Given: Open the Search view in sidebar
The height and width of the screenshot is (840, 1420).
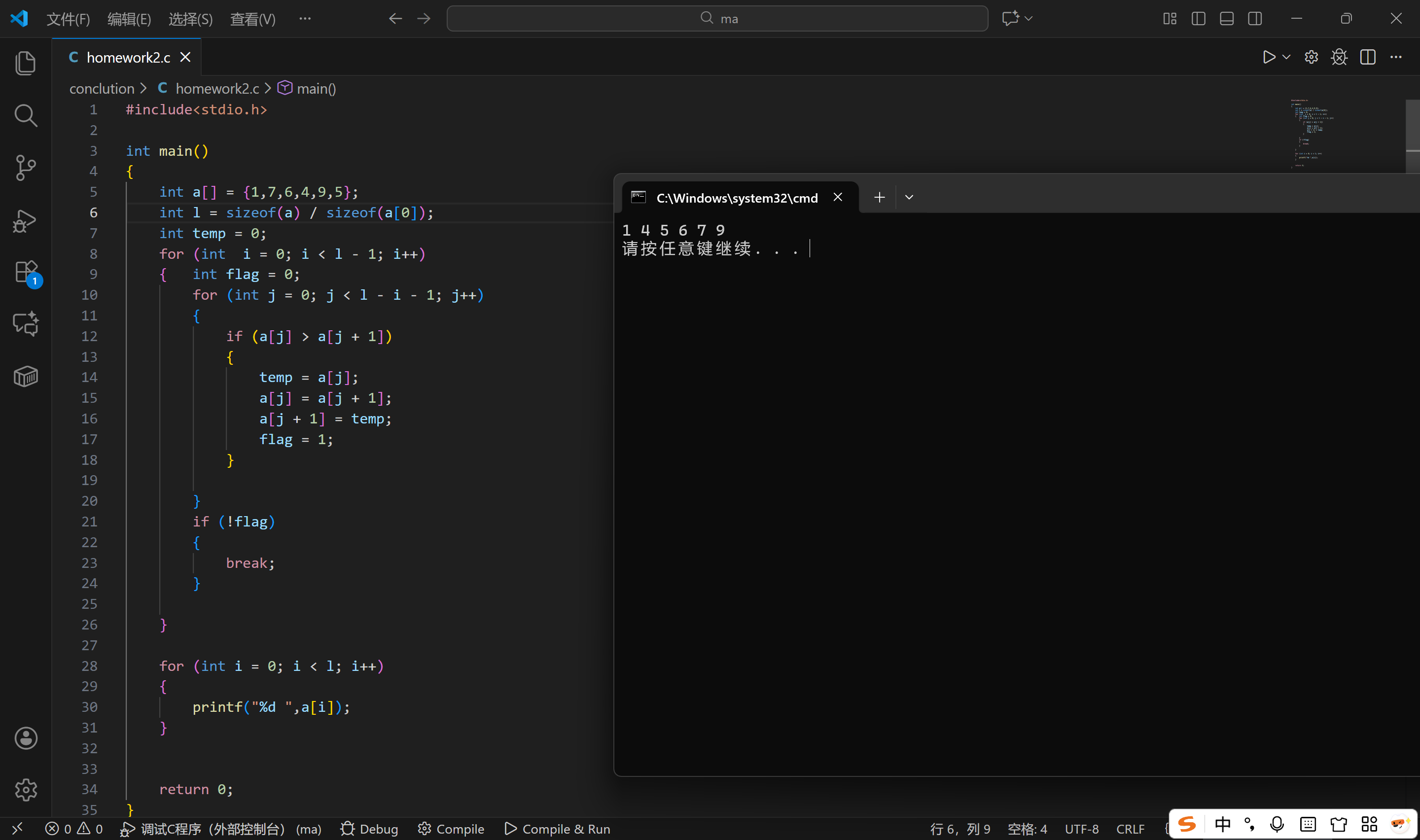Looking at the screenshot, I should click(26, 115).
